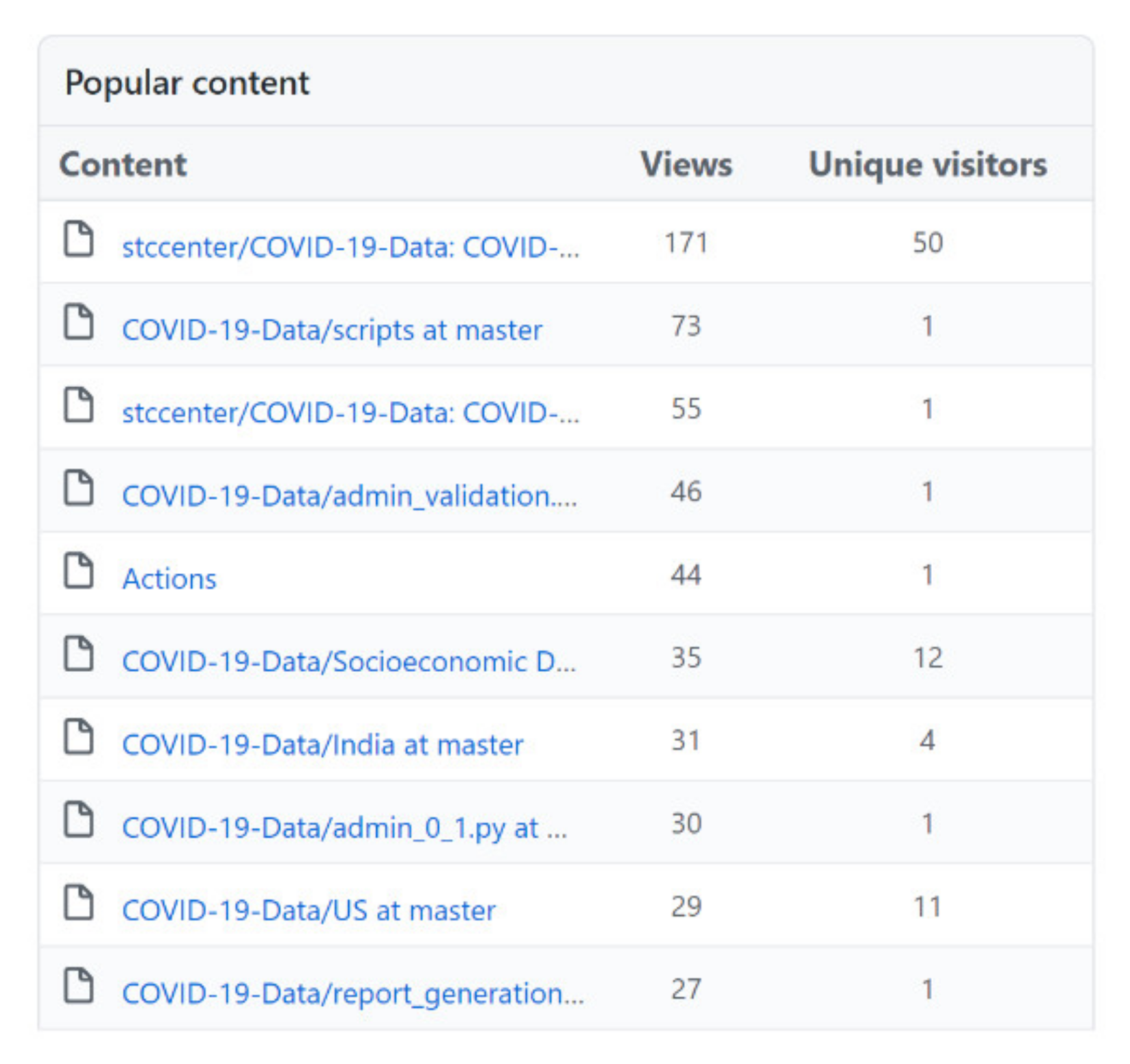This screenshot has height=1064, width=1130.
Task: Click file icon beside the 55-views stccenter entry
Action: pos(78,405)
